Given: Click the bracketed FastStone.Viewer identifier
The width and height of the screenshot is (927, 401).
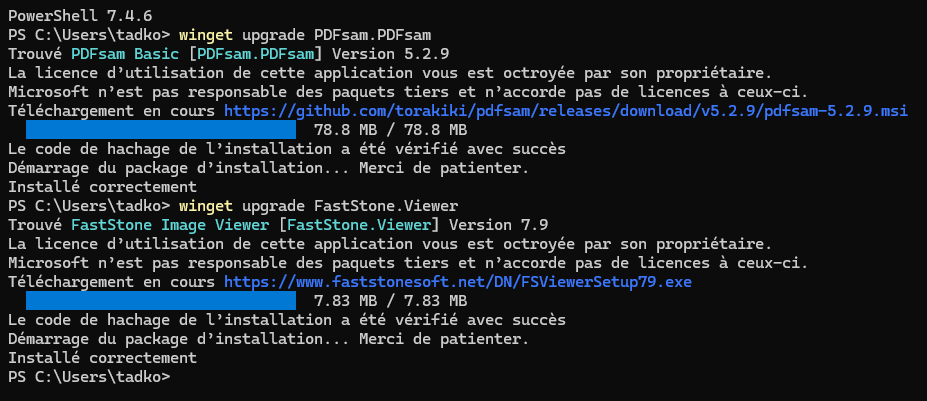Looking at the screenshot, I should click(359, 225).
